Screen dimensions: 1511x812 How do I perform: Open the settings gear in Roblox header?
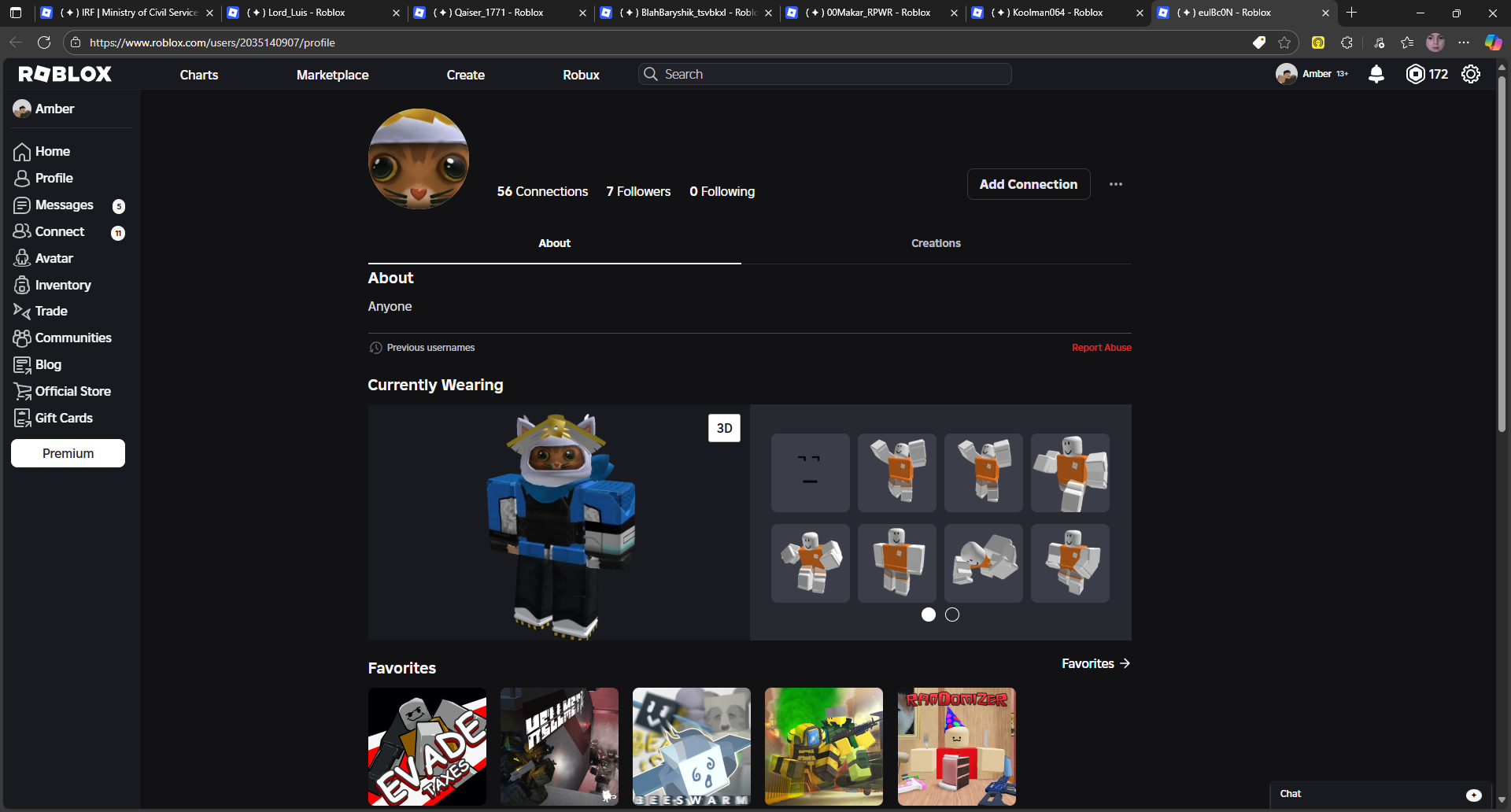(1471, 74)
